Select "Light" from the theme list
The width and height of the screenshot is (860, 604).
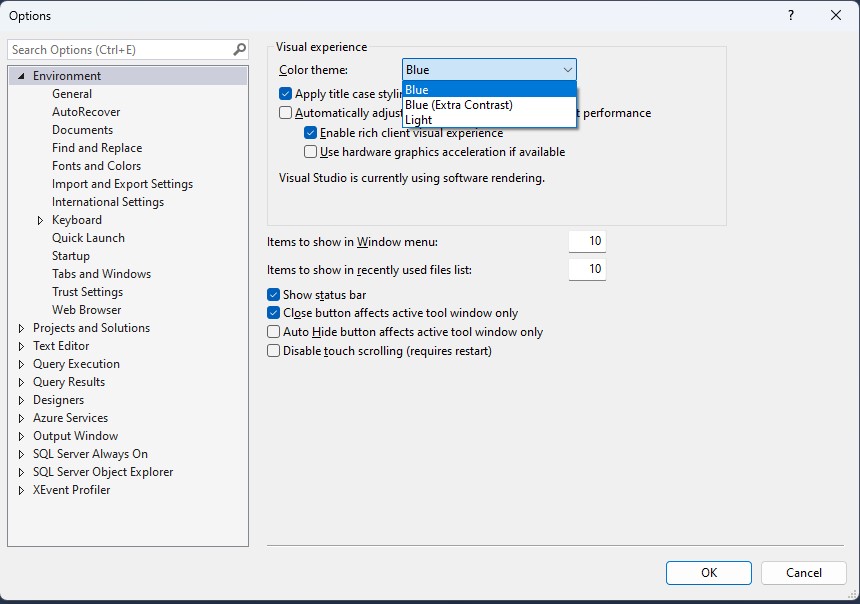pos(419,120)
